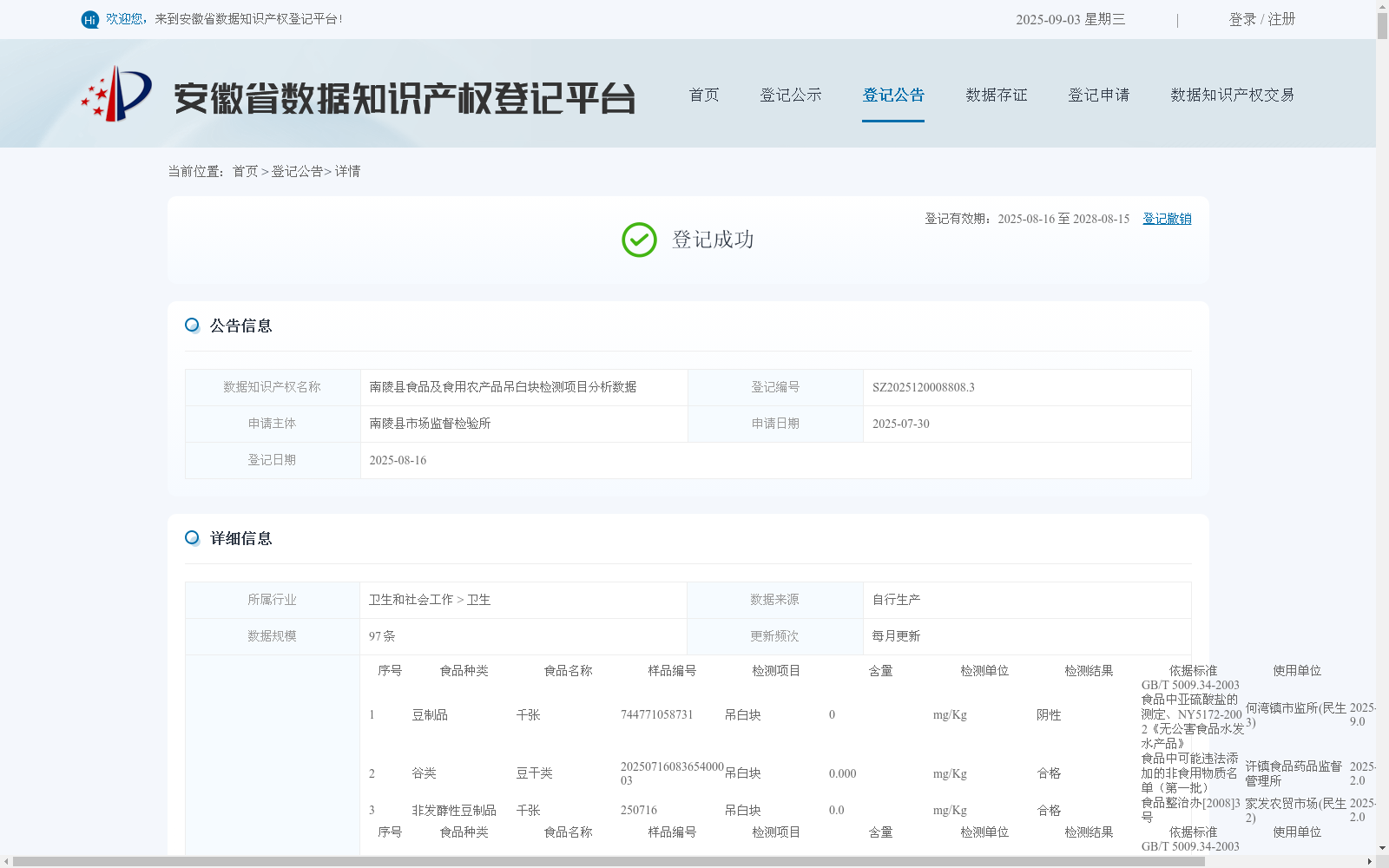Click the sample number 744771058731

(657, 715)
